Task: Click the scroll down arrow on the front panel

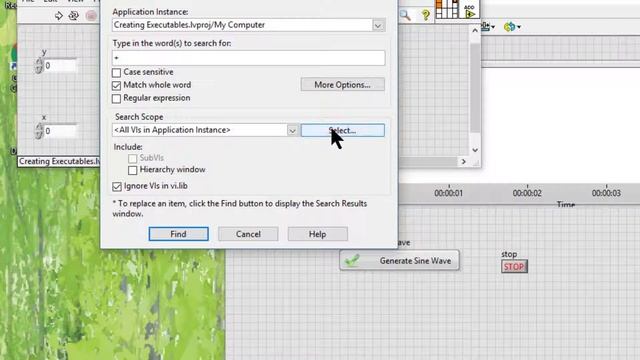Action: pyautogui.click(x=475, y=150)
